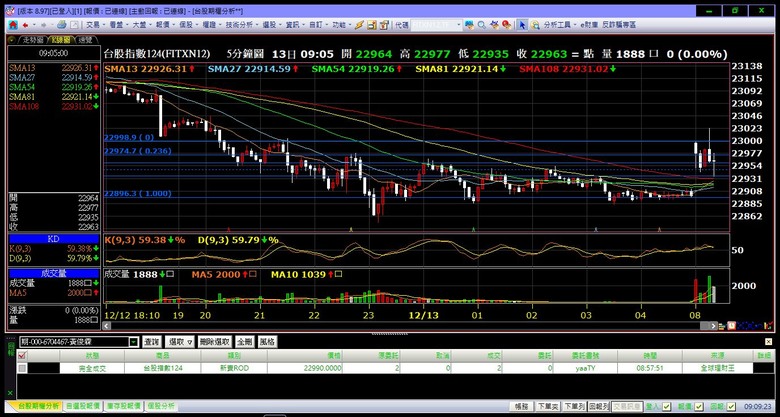This screenshot has width=780, height=417.
Task: Switch to the 台股期權分析 bottom tab
Action: pyautogui.click(x=39, y=407)
